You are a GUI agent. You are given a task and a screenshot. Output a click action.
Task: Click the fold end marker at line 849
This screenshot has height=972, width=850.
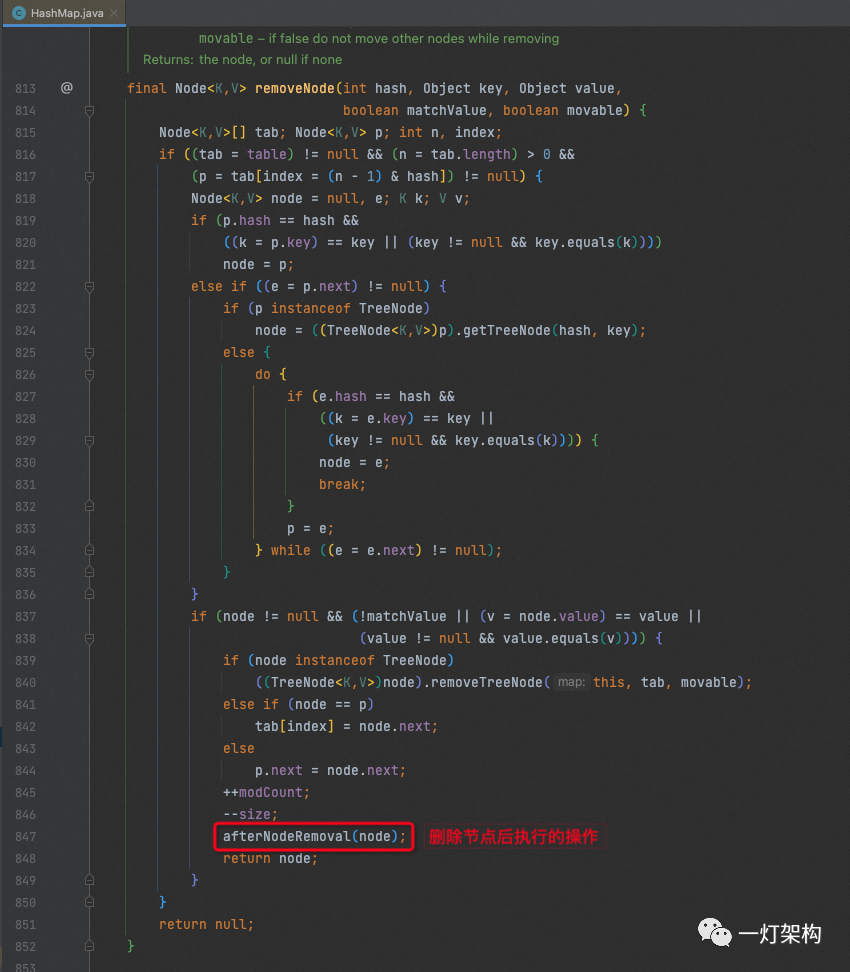click(x=89, y=880)
